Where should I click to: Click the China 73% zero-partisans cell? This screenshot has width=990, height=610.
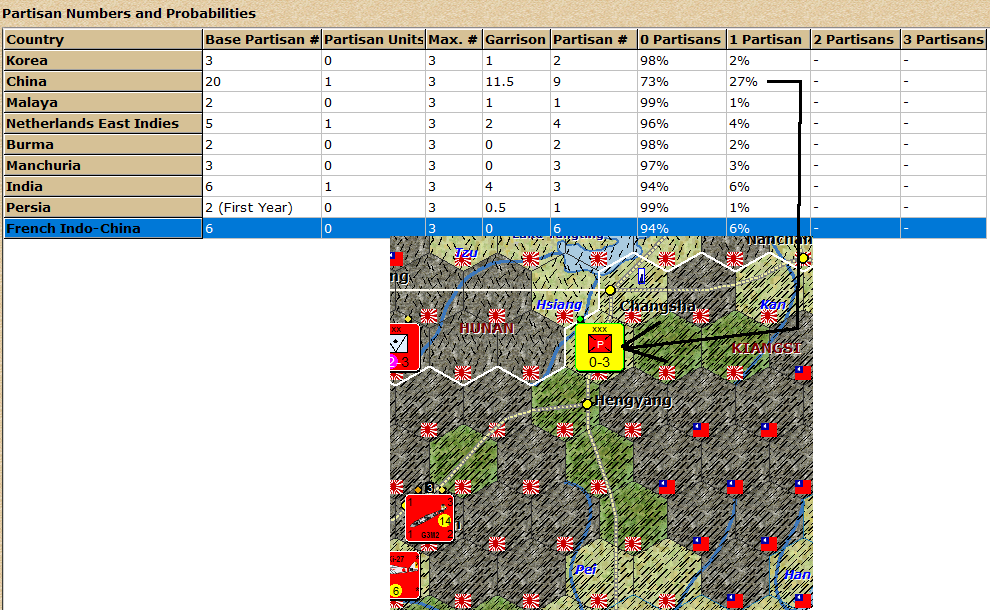pyautogui.click(x=682, y=81)
